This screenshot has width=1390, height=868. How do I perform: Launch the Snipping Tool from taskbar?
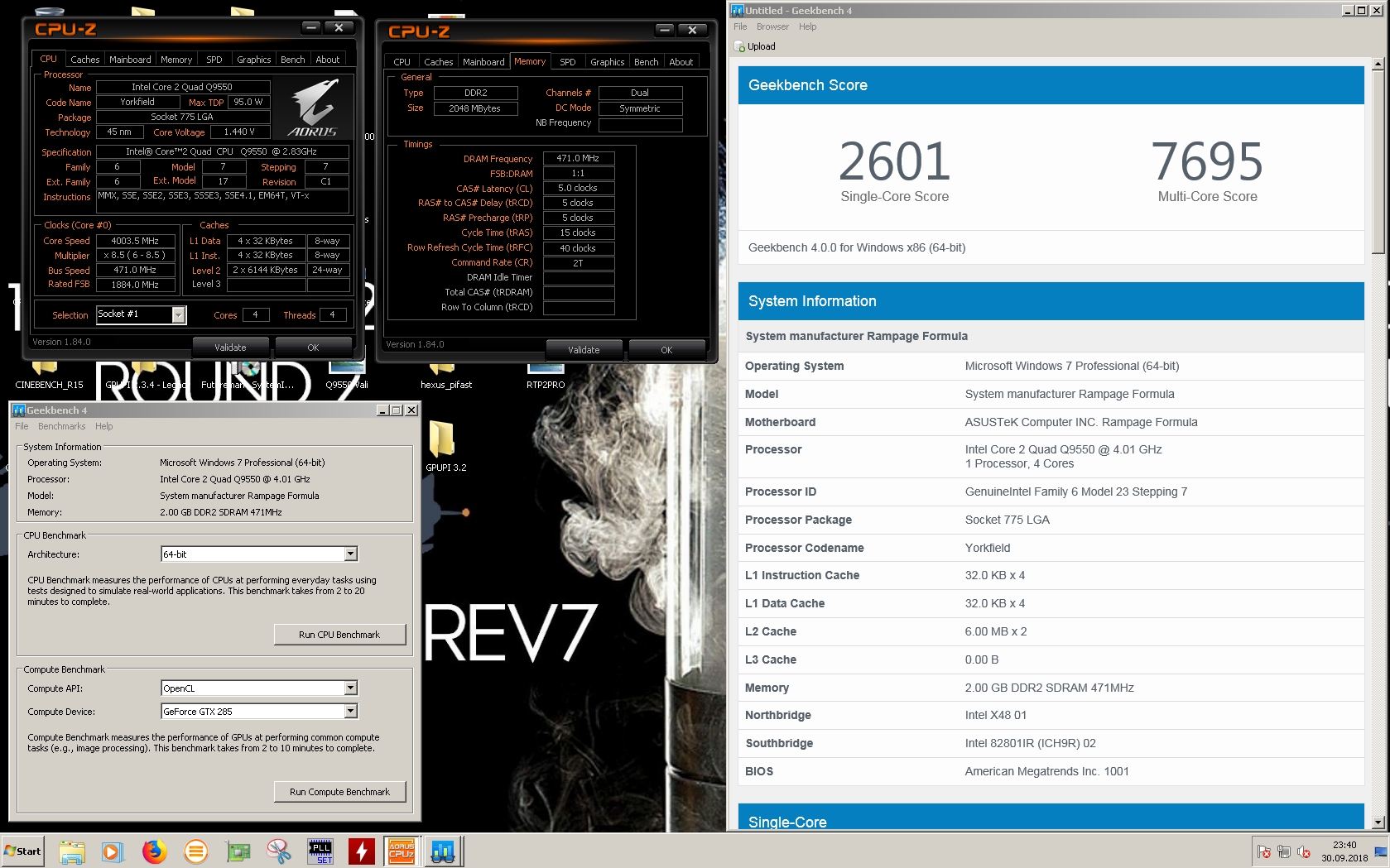pos(279,851)
